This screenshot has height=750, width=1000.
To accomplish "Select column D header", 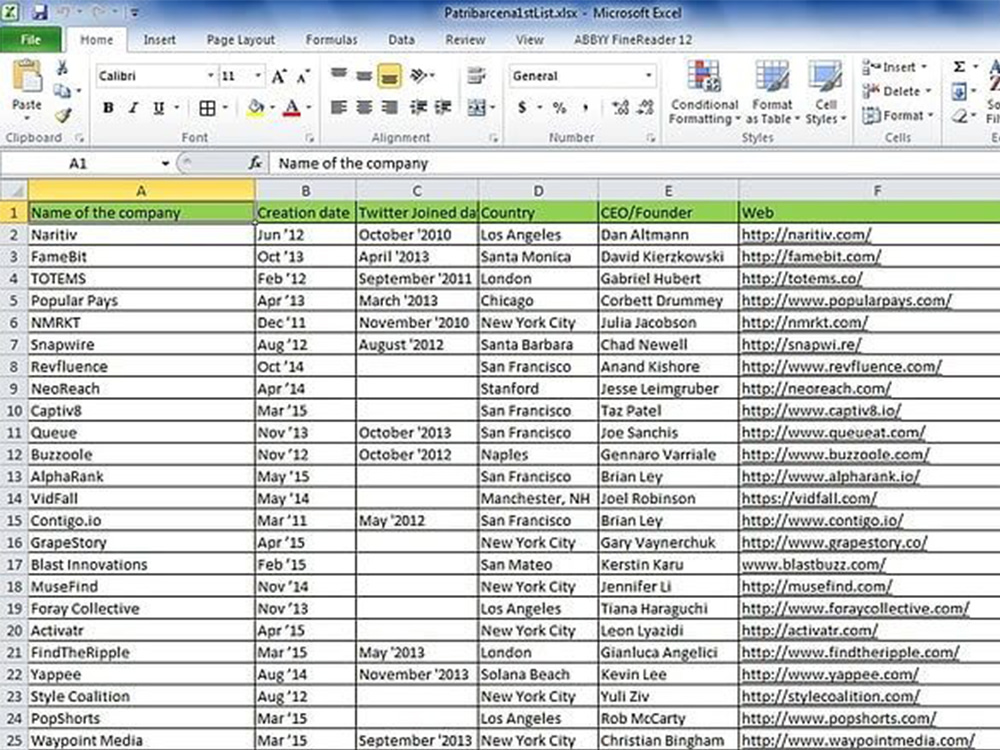I will [538, 191].
